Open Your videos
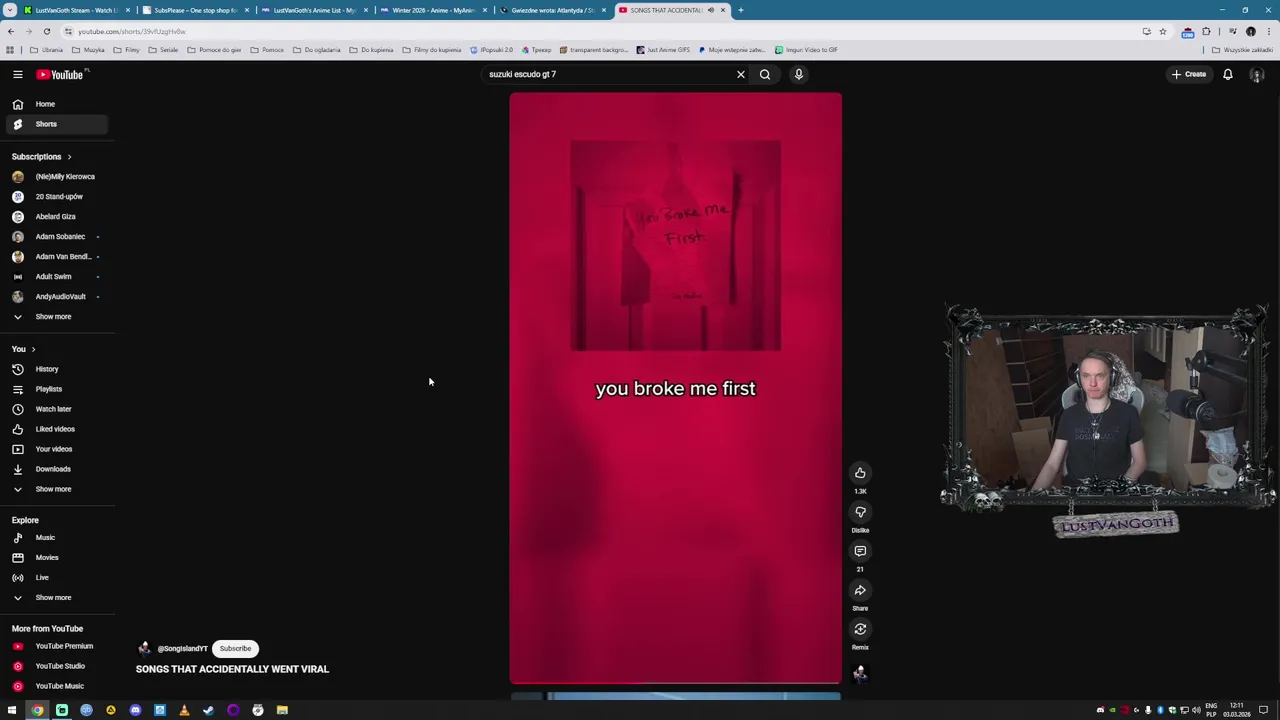Viewport: 1280px width, 720px height. point(57,449)
